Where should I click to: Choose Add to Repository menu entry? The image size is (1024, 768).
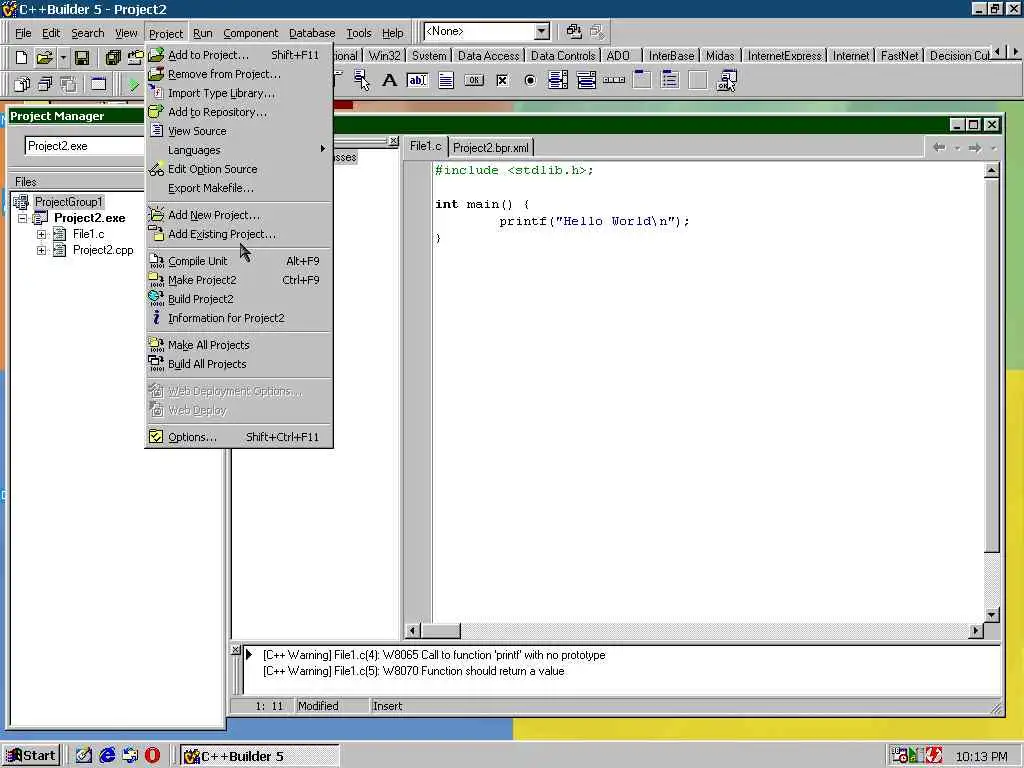point(238,112)
